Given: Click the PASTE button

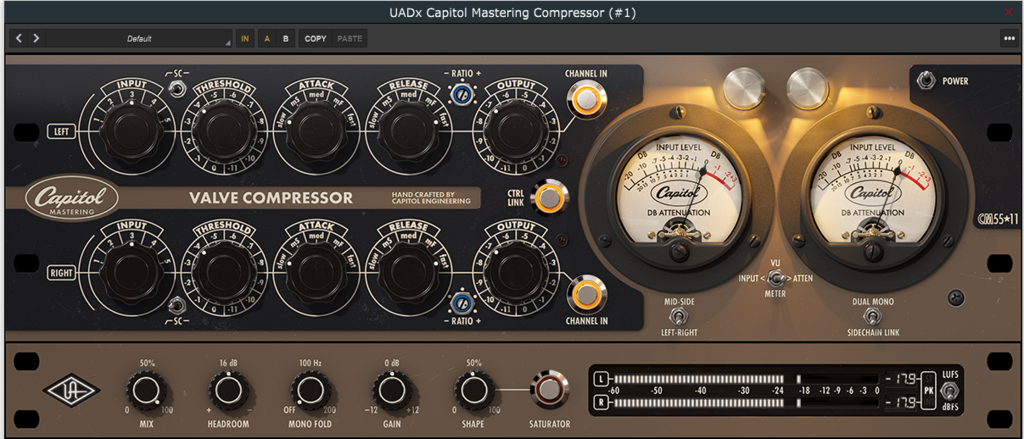Looking at the screenshot, I should point(349,39).
